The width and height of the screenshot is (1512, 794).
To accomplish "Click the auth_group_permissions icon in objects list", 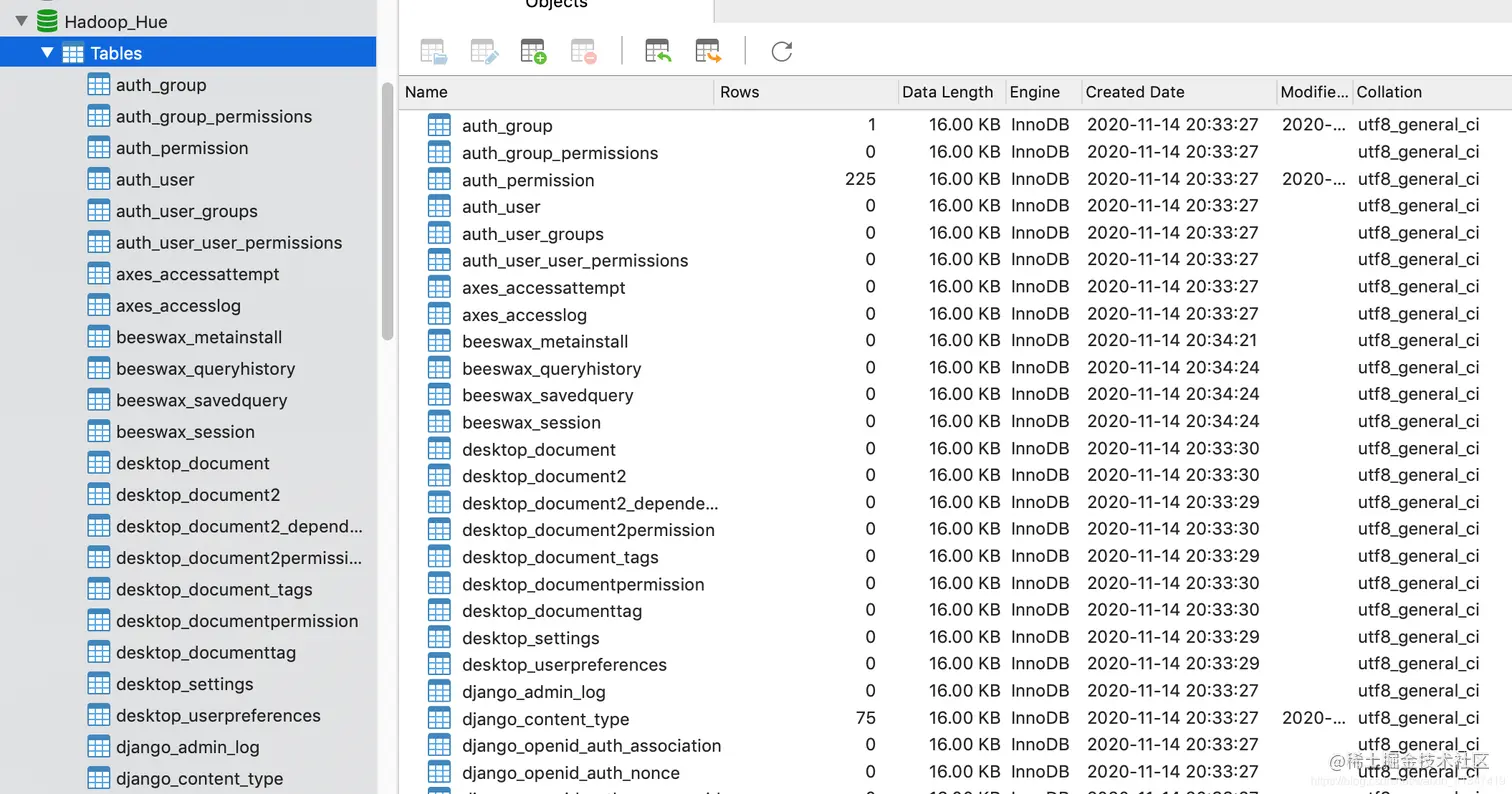I will coord(439,152).
